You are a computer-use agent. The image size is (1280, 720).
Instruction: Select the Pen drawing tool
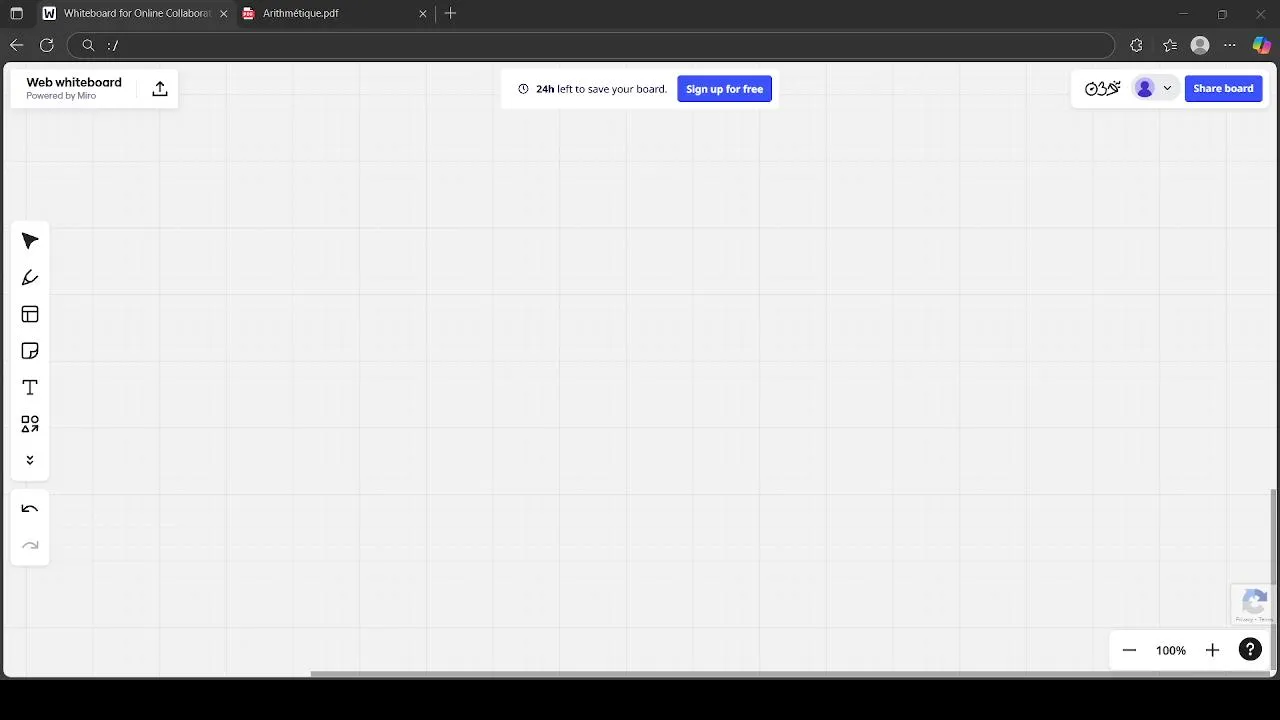pos(30,278)
